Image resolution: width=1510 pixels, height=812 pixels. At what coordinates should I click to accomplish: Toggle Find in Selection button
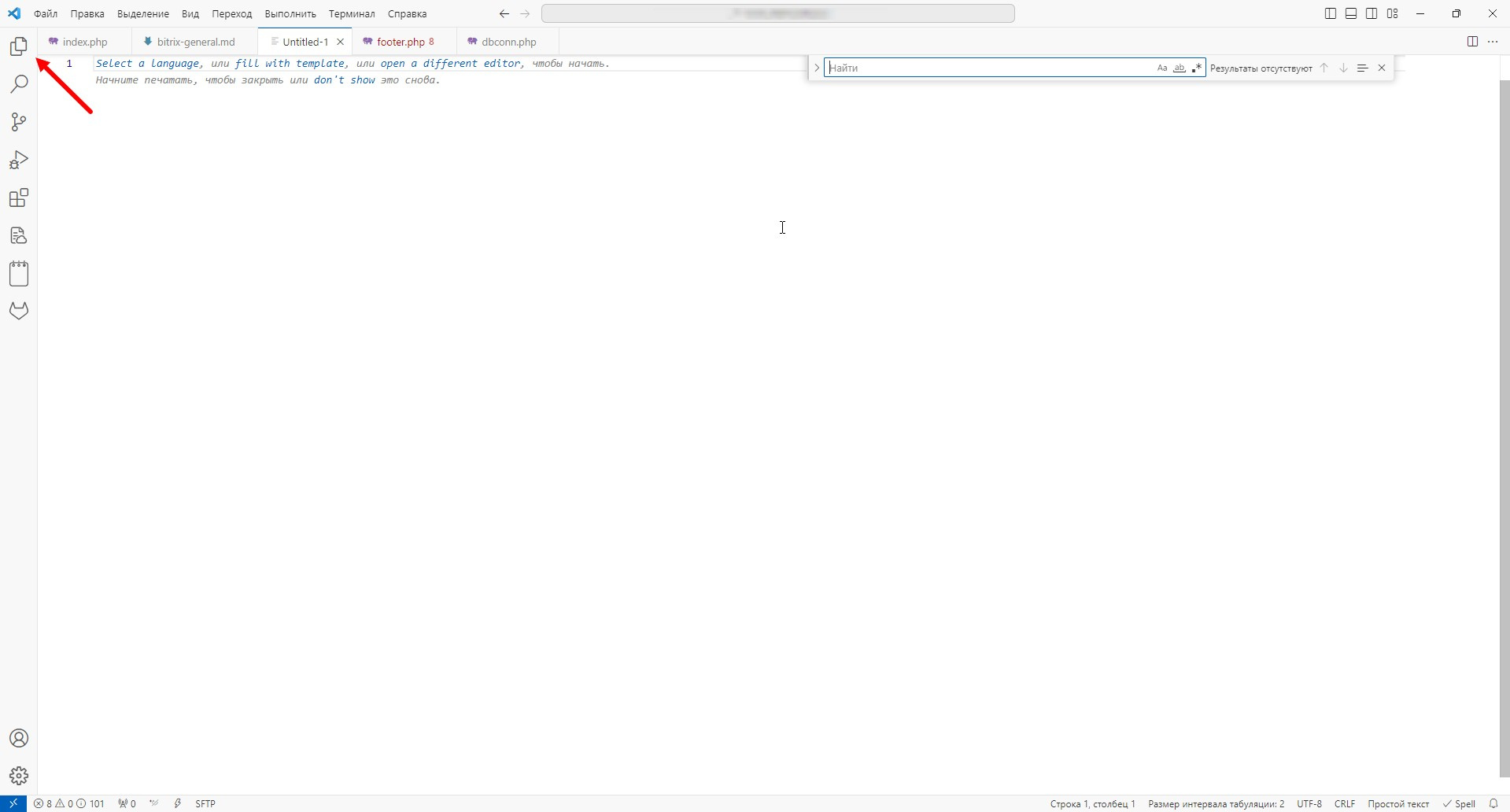(x=1363, y=68)
